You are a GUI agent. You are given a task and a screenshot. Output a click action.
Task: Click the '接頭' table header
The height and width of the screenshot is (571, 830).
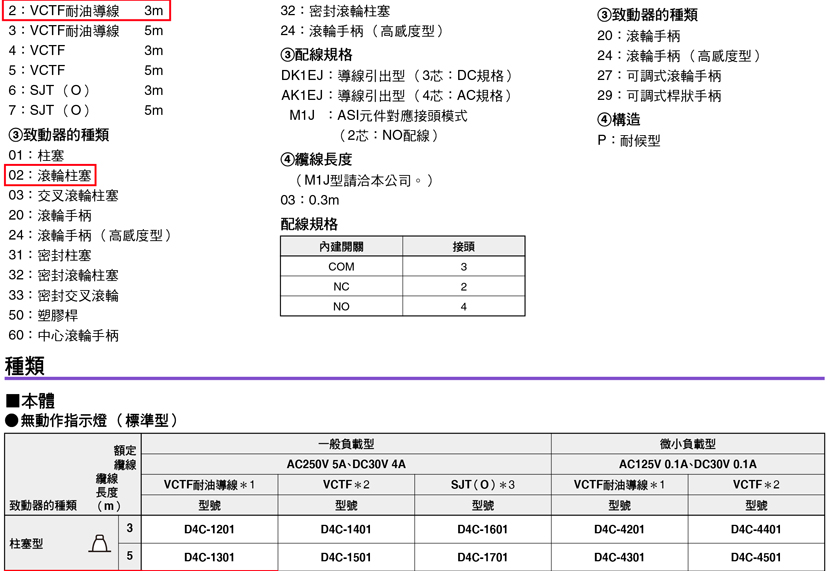coord(464,247)
